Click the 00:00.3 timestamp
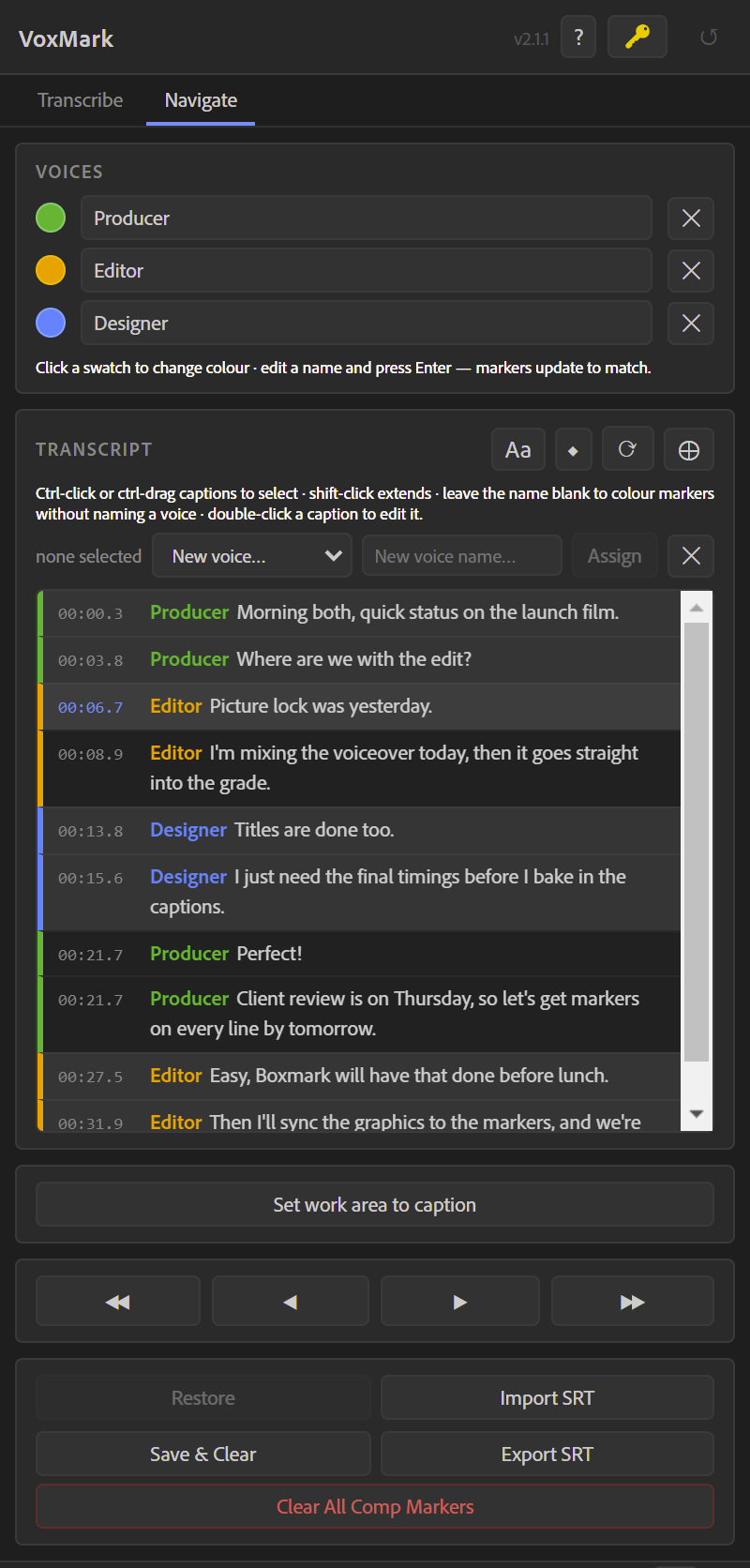Image resolution: width=750 pixels, height=1568 pixels. pyautogui.click(x=90, y=614)
